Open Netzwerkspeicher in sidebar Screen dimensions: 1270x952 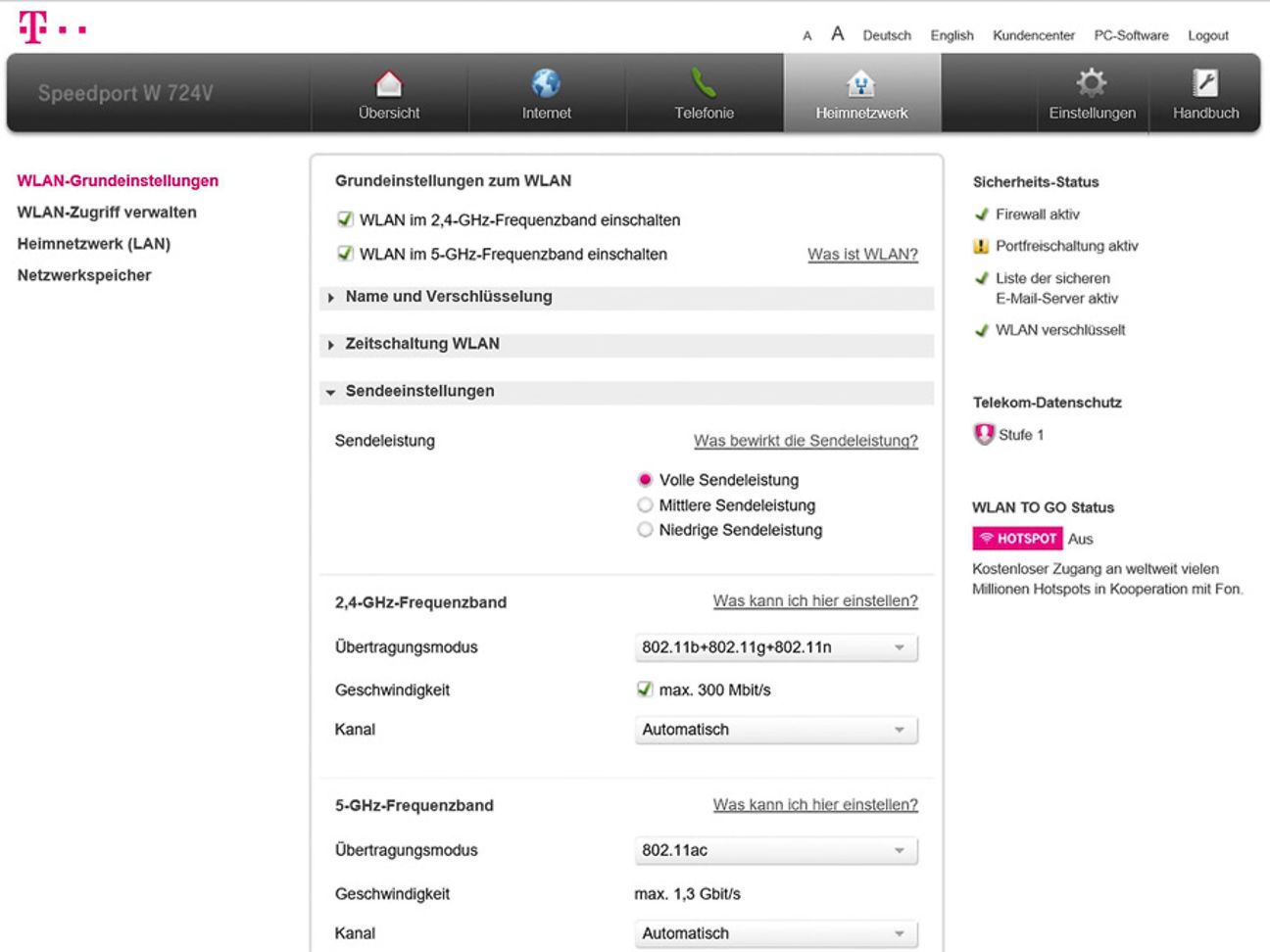pos(84,275)
